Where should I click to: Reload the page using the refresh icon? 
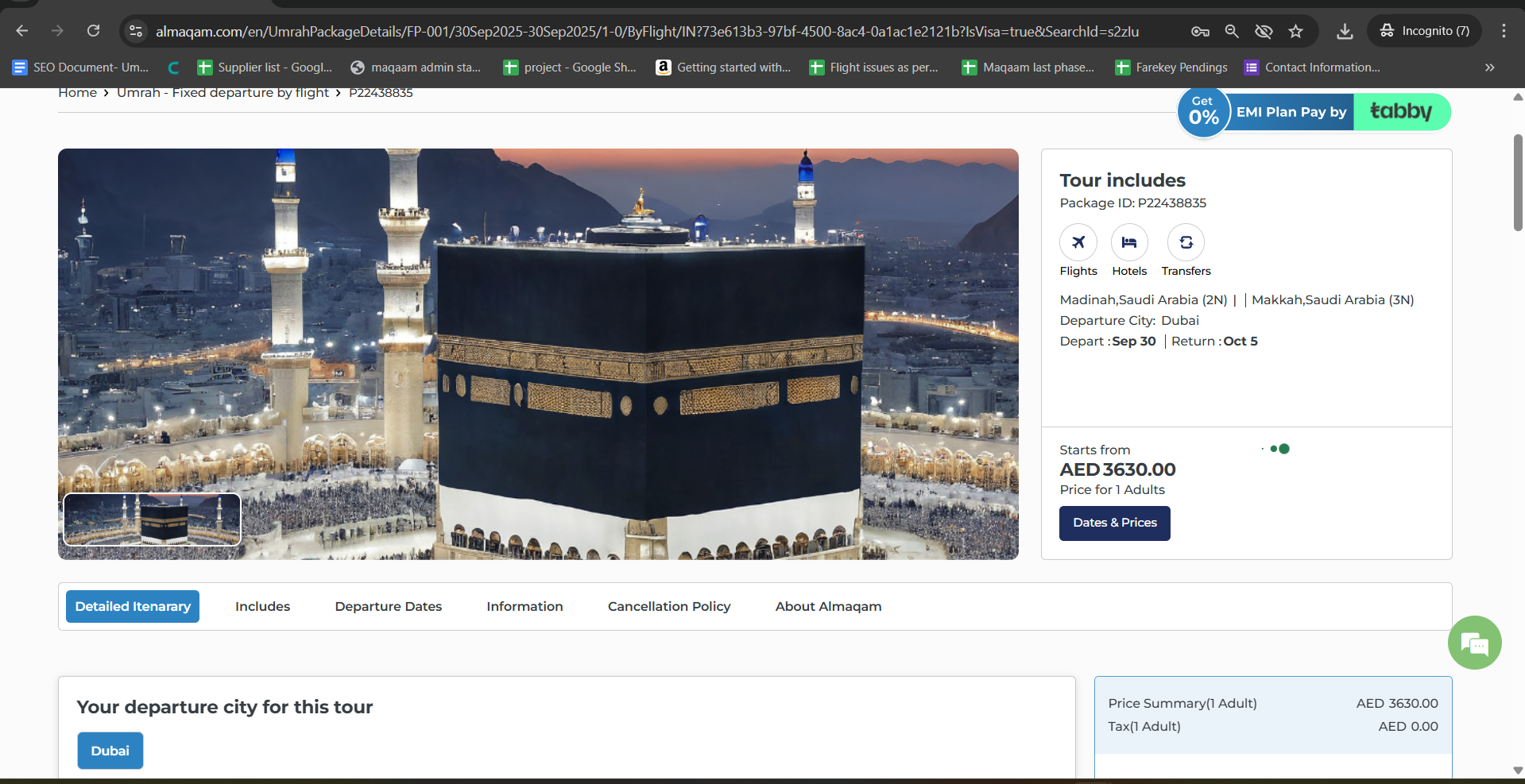point(93,31)
